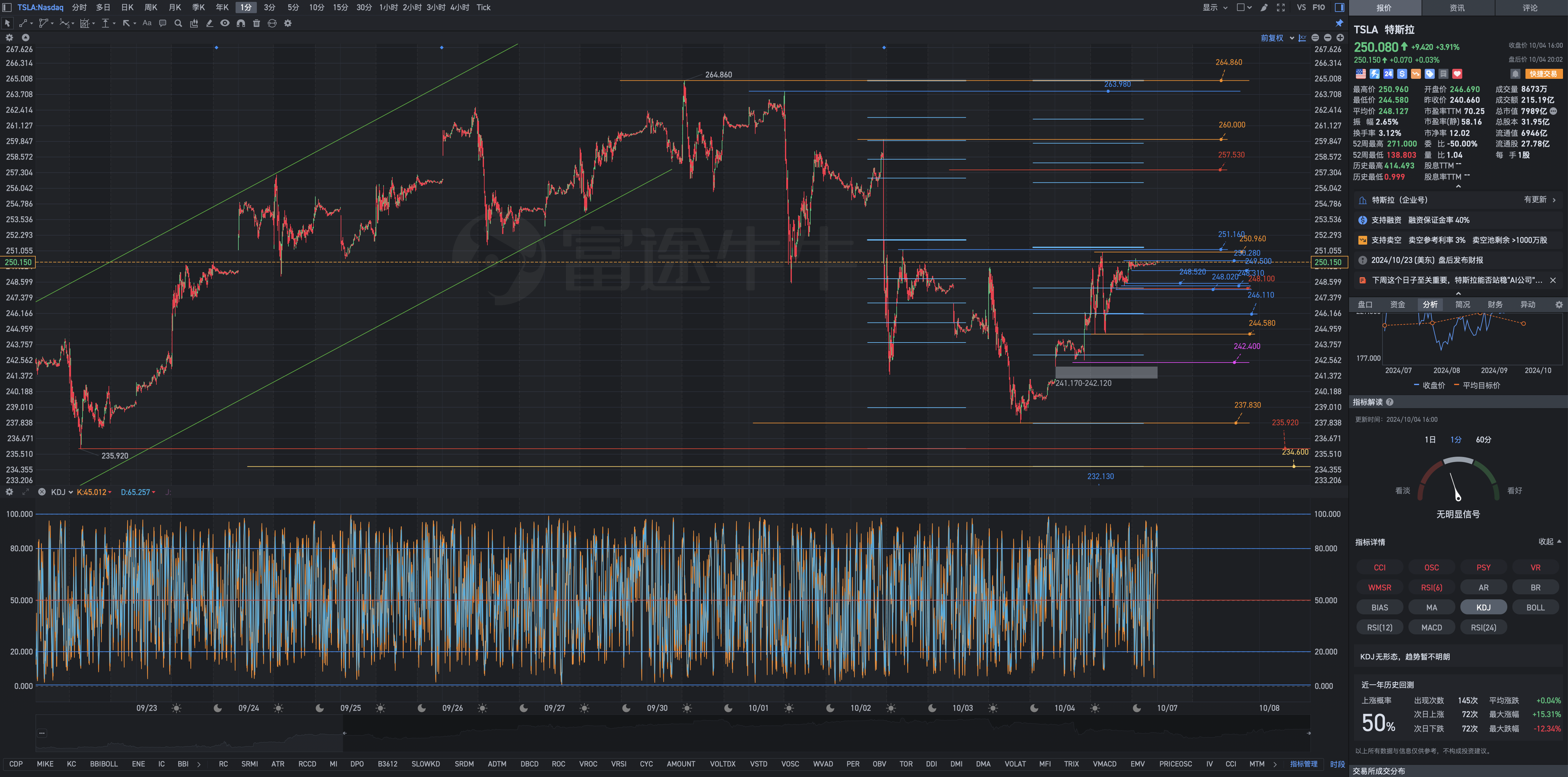Dismiss the 下周这个日子 news banner
This screenshot has width=1568, height=777.
click(1553, 280)
